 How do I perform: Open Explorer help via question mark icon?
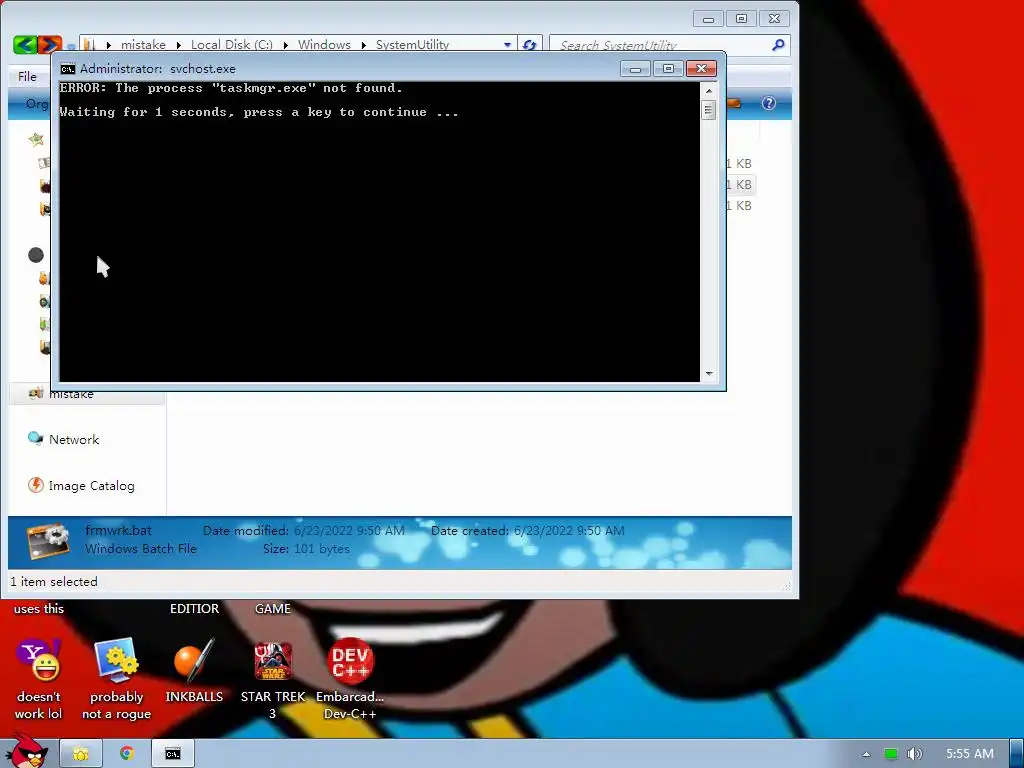pos(769,103)
